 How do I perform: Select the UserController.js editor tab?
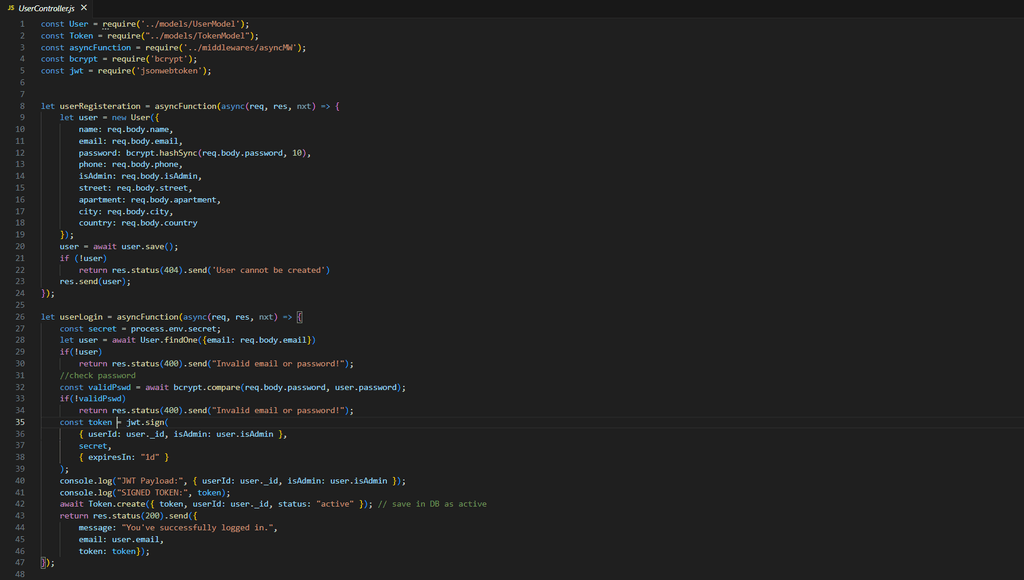(46, 8)
